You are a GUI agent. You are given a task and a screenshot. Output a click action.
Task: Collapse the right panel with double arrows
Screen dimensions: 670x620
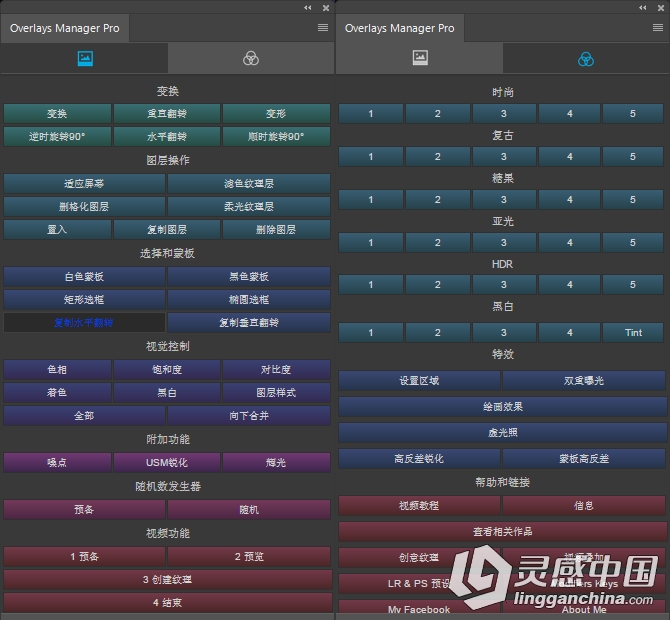point(643,8)
